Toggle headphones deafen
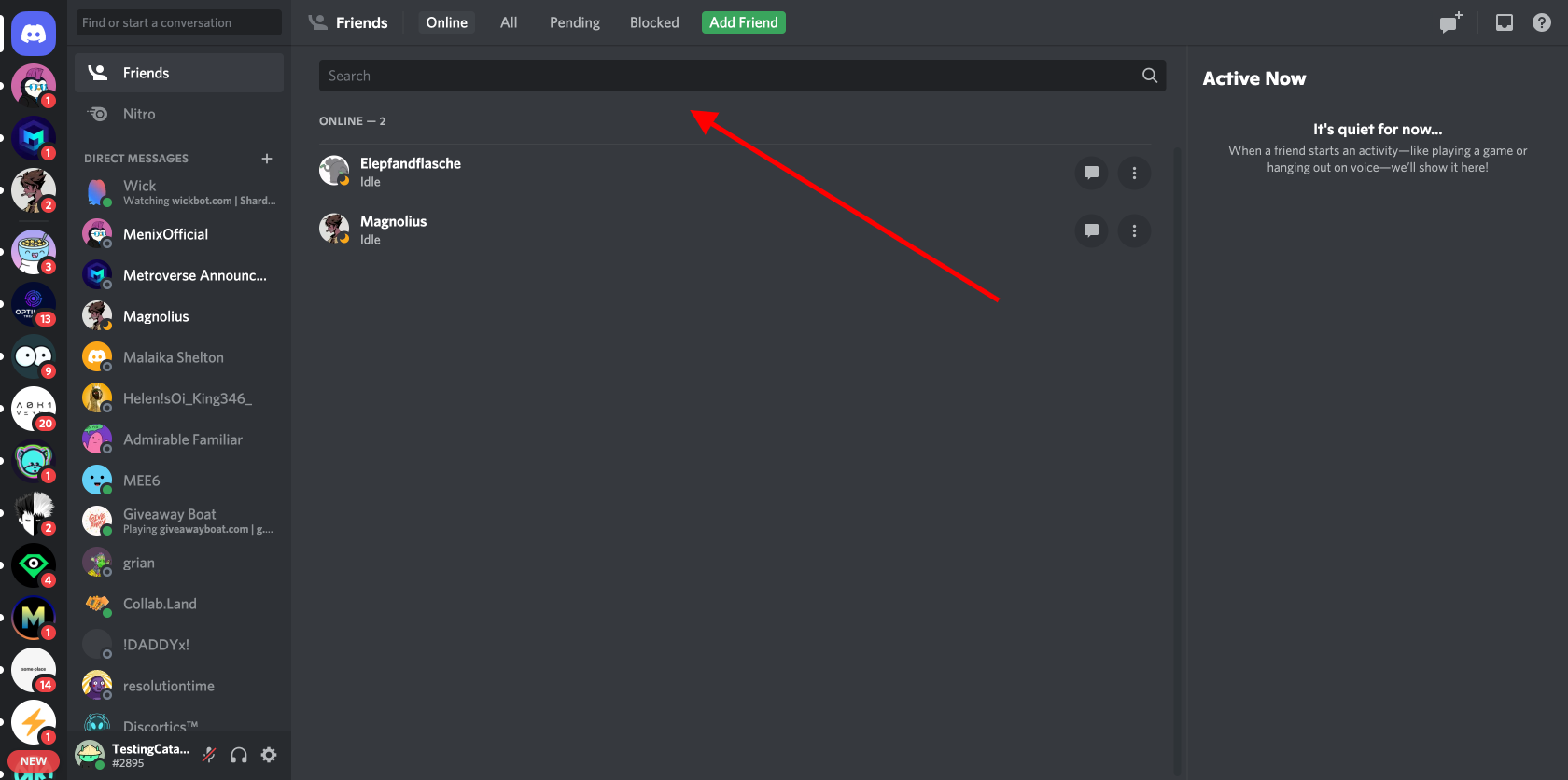 239,755
